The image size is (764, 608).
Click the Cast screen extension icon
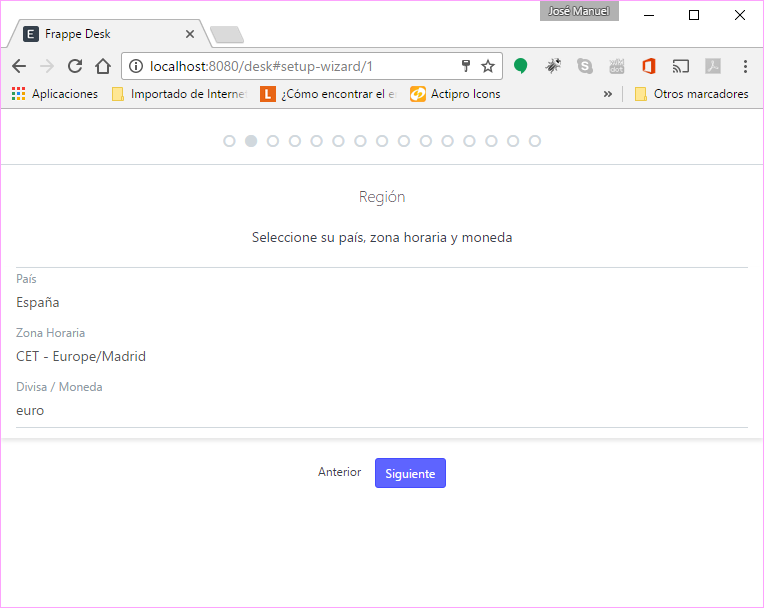[x=681, y=66]
